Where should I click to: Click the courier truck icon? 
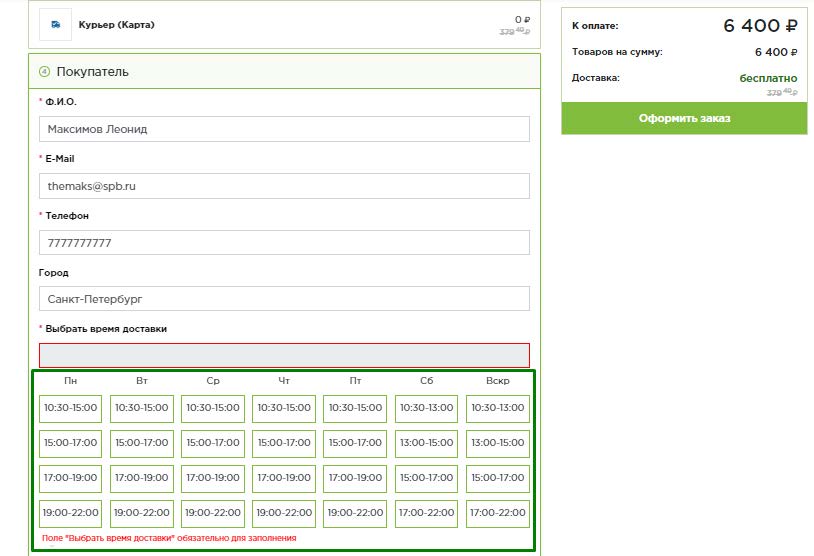(x=56, y=24)
